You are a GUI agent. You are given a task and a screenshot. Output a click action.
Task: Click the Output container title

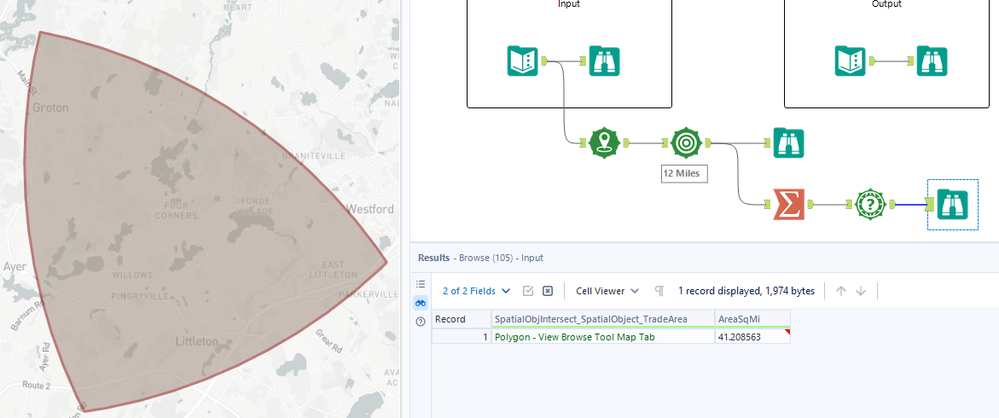tap(887, 4)
